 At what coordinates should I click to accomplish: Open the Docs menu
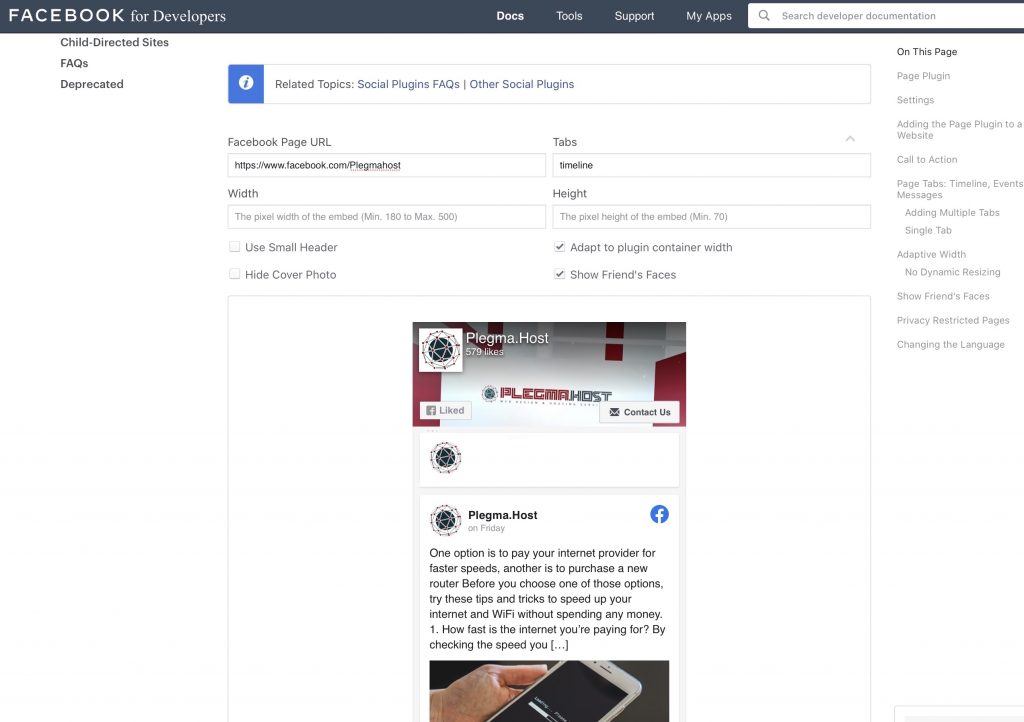(510, 16)
